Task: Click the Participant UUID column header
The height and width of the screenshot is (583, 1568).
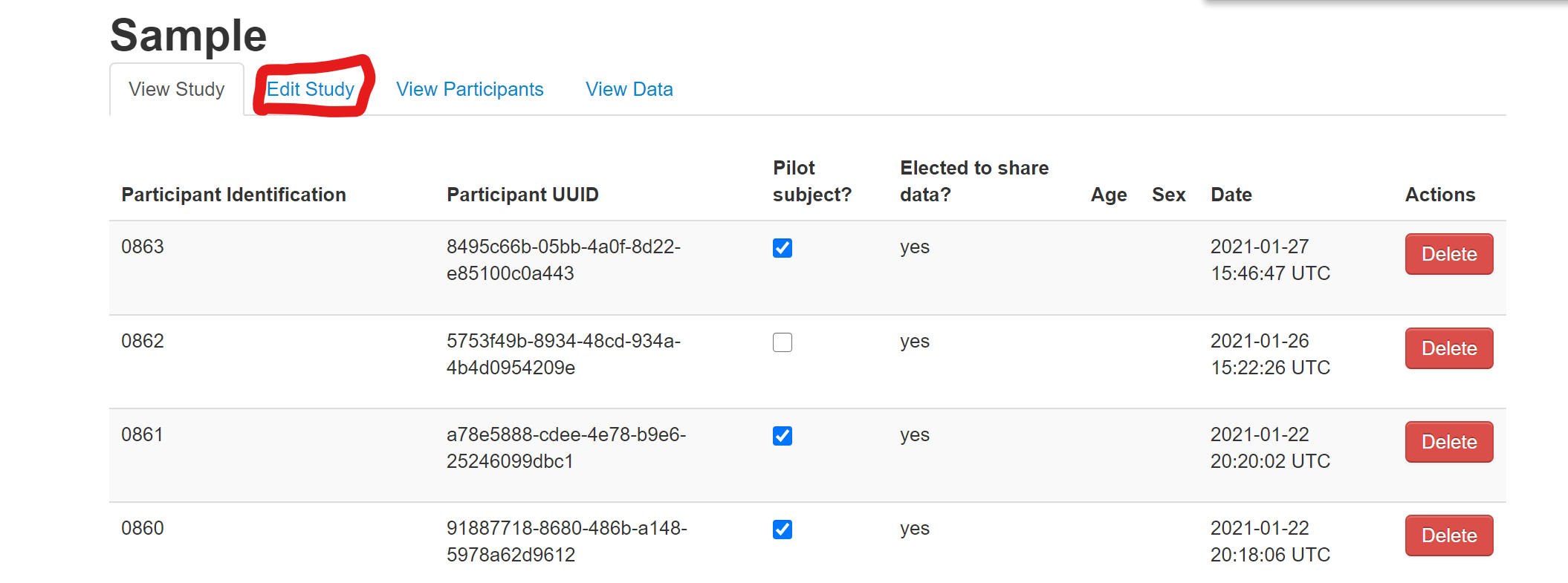Action: (x=522, y=195)
